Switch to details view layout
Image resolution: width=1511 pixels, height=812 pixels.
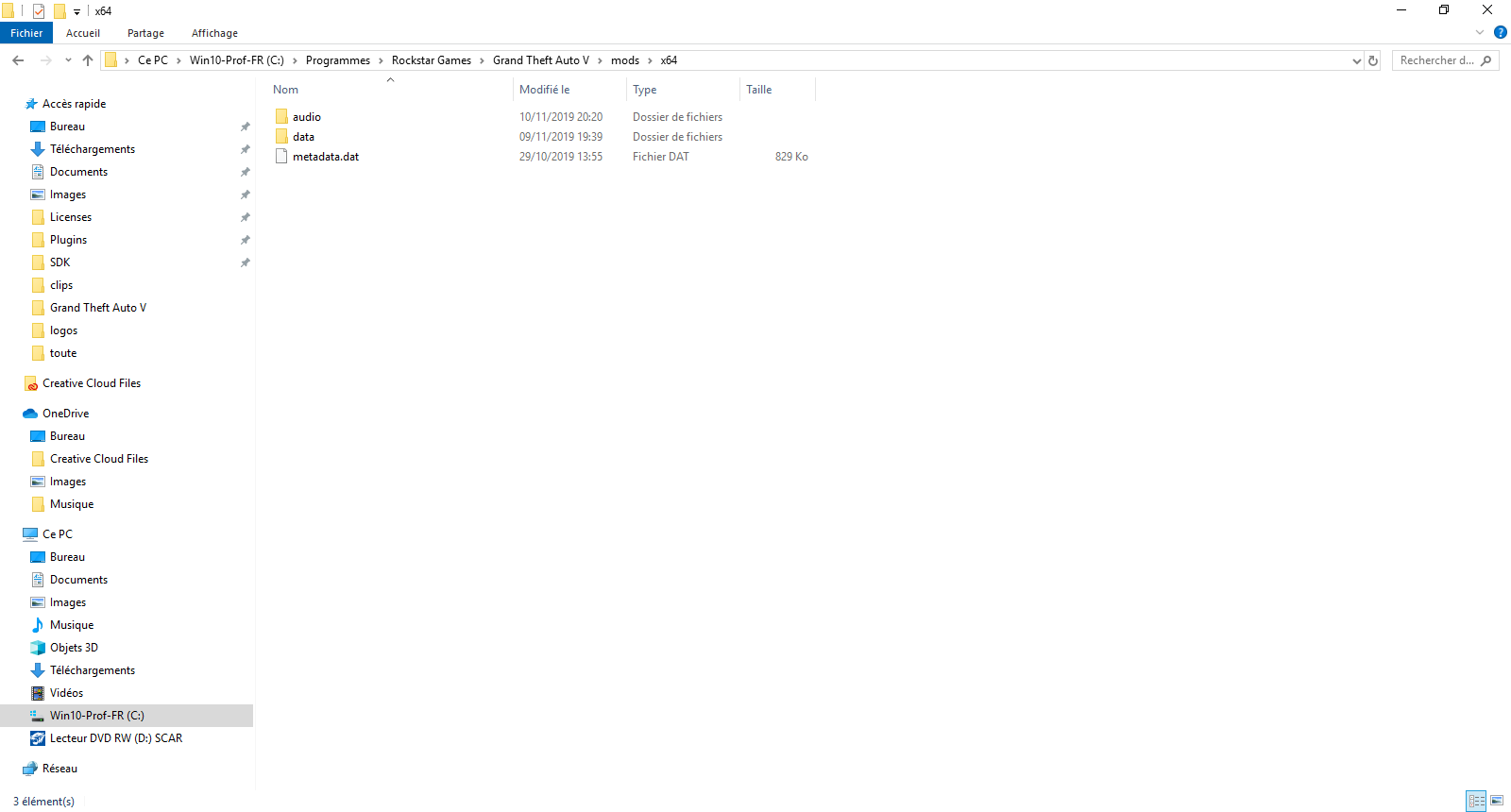[1477, 801]
